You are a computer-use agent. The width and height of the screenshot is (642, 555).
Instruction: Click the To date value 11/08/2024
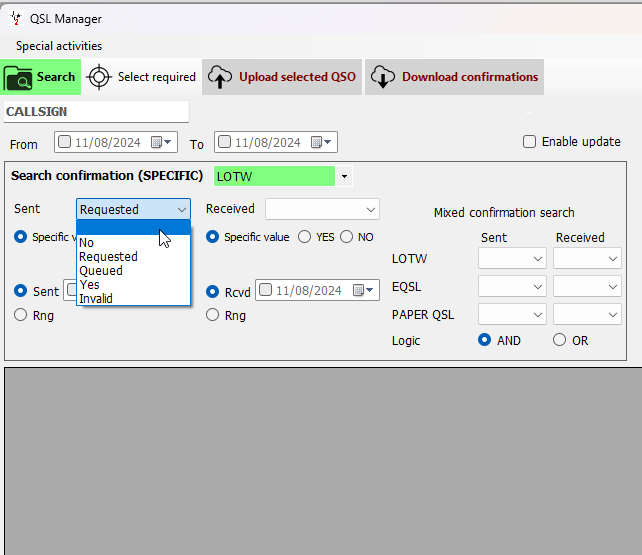pyautogui.click(x=268, y=142)
